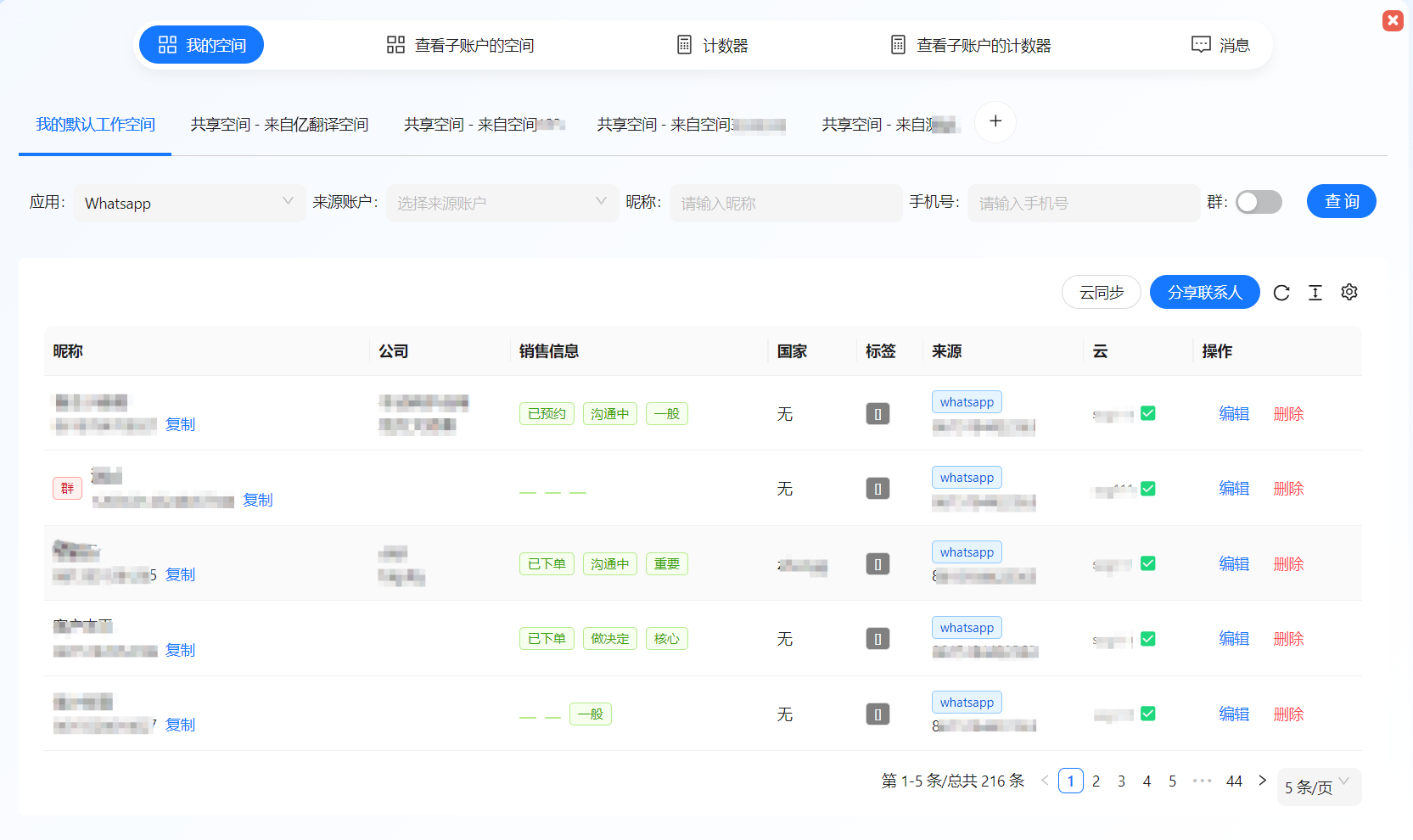Open the 5条/页 page size dropdown

pyautogui.click(x=1318, y=787)
